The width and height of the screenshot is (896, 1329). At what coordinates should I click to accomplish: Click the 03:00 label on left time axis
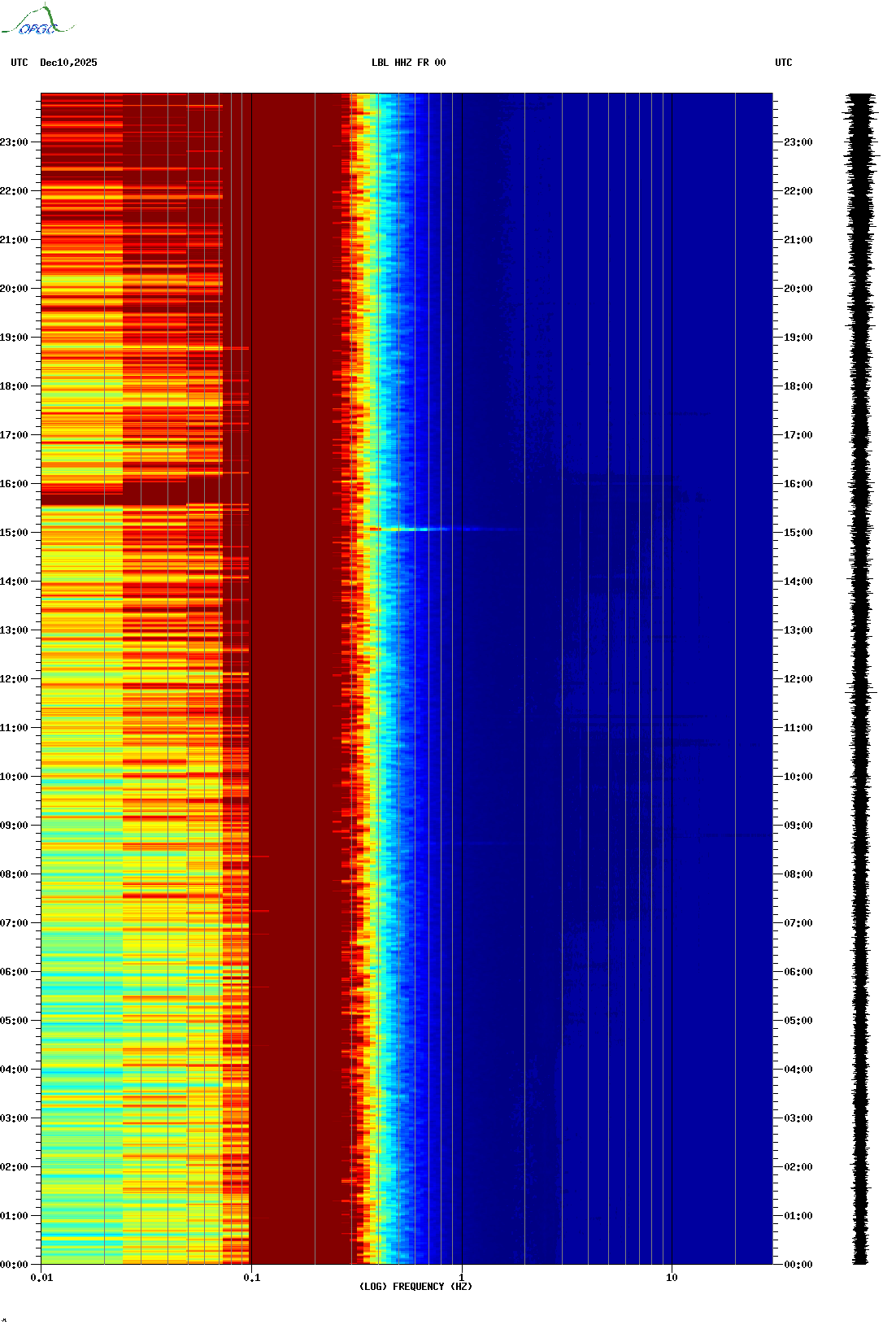[14, 1118]
